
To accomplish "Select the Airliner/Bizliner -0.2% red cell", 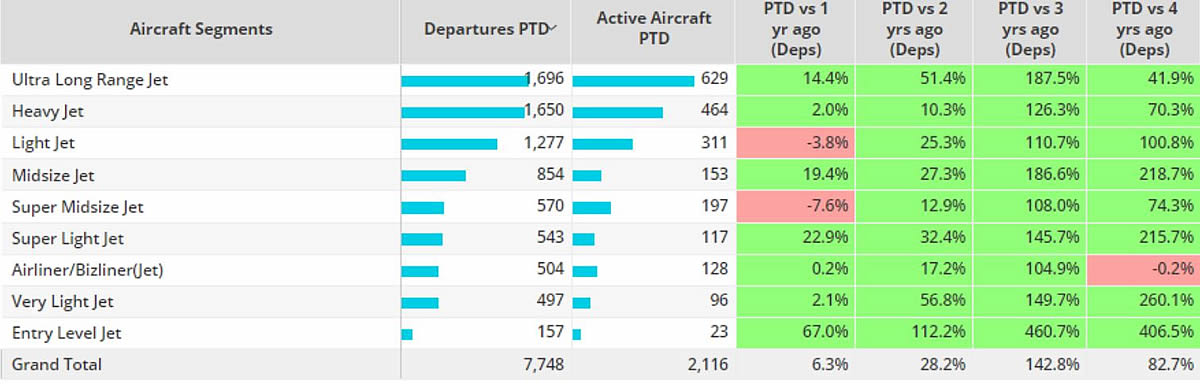I will 1143,271.
